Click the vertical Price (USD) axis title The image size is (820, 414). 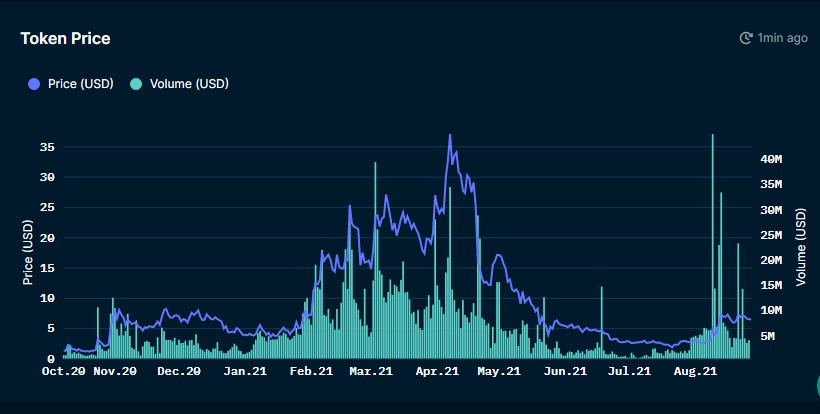[28, 252]
